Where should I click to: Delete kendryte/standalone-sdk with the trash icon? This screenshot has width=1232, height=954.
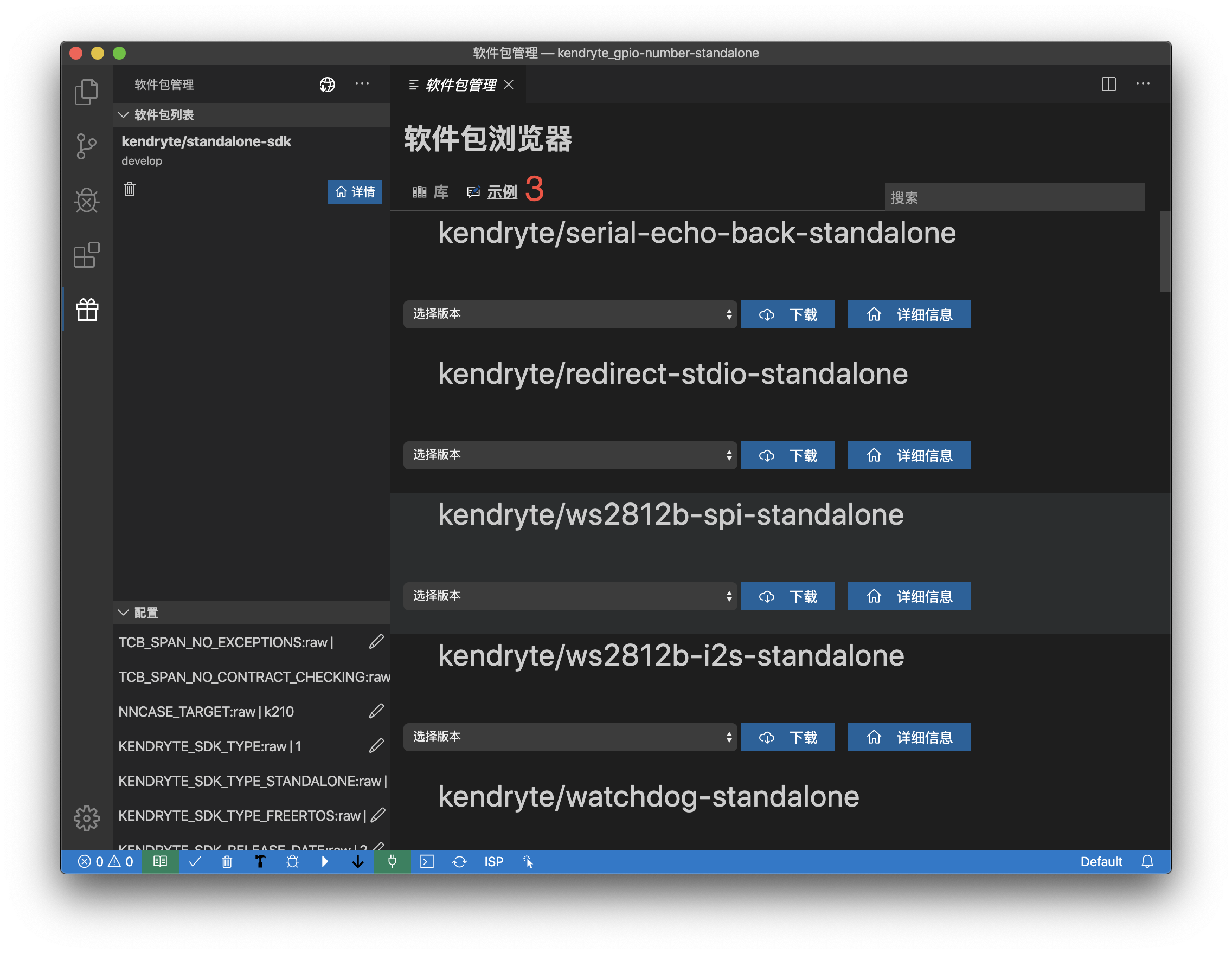click(x=130, y=190)
